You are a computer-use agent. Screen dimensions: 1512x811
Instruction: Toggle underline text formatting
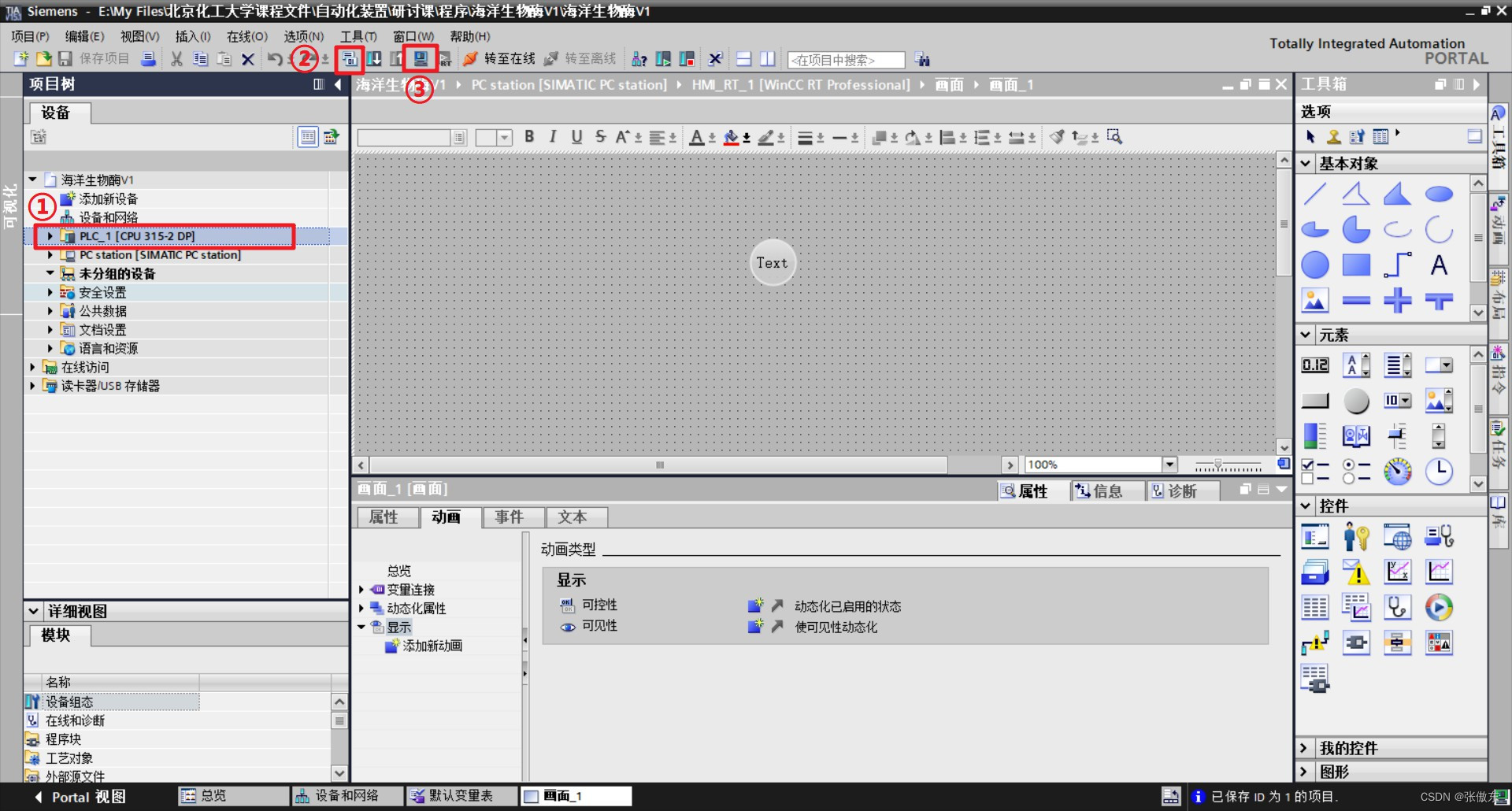576,137
